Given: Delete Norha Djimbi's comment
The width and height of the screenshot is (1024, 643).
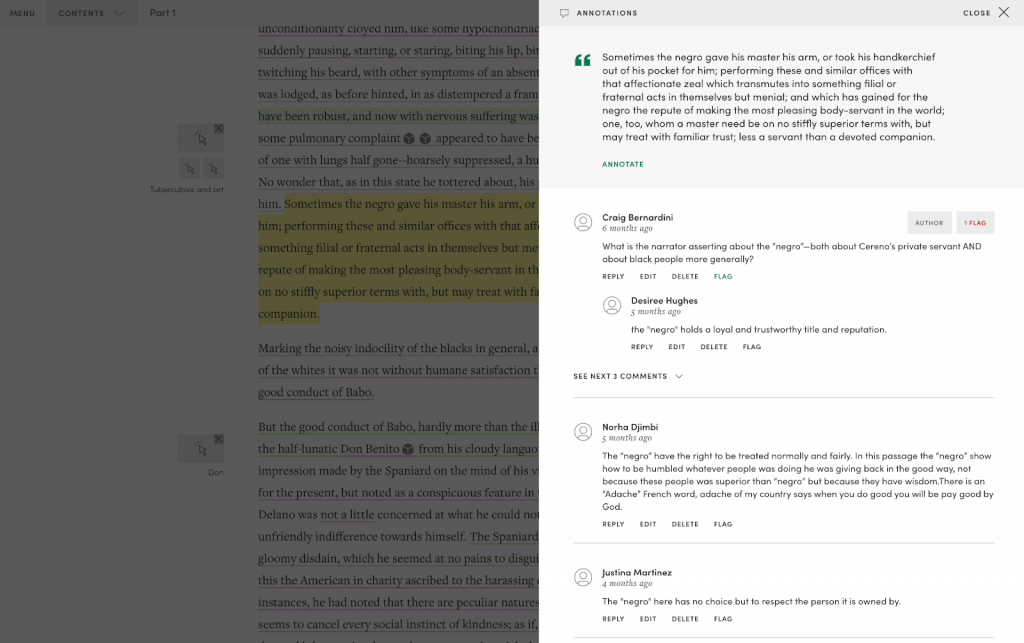Looking at the screenshot, I should (x=685, y=524).
